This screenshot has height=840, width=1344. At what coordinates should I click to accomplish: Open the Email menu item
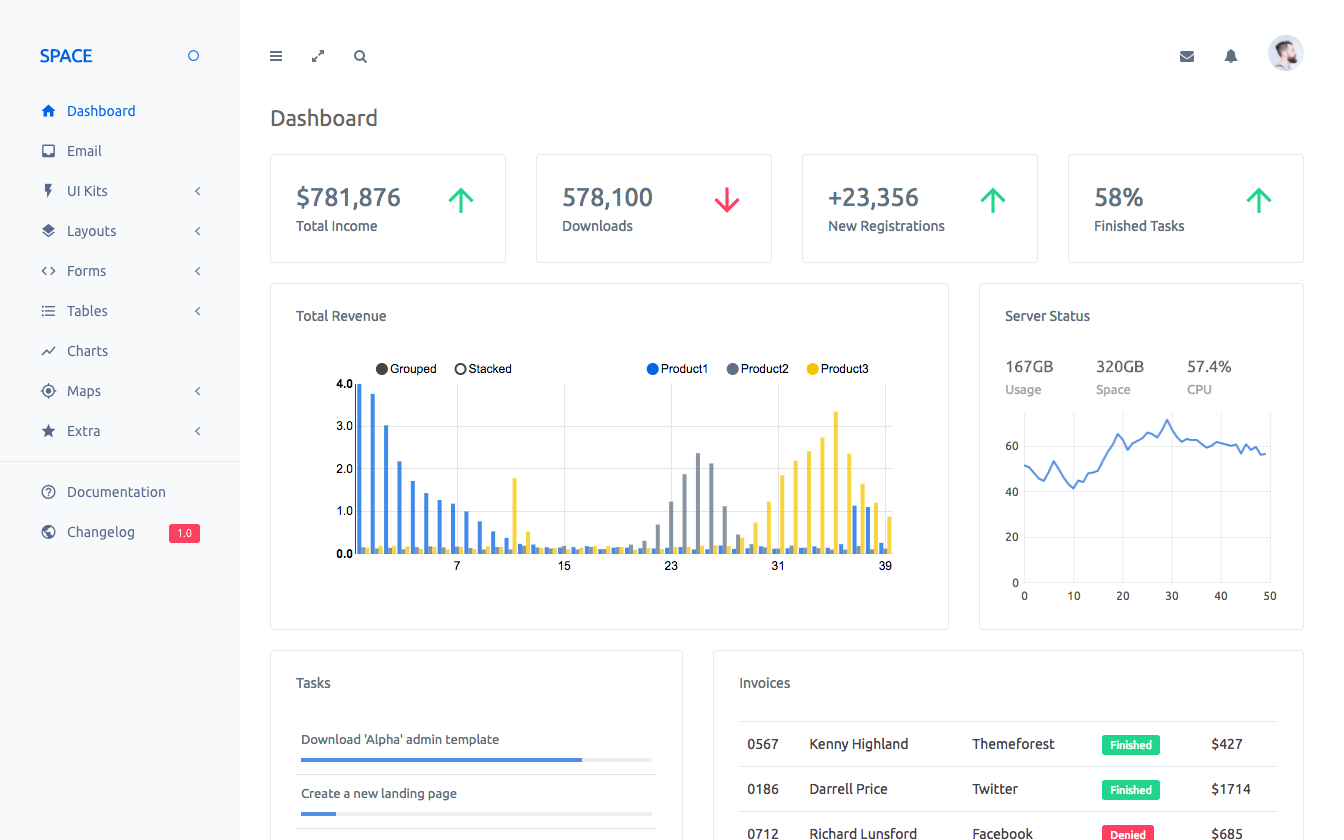coord(84,151)
